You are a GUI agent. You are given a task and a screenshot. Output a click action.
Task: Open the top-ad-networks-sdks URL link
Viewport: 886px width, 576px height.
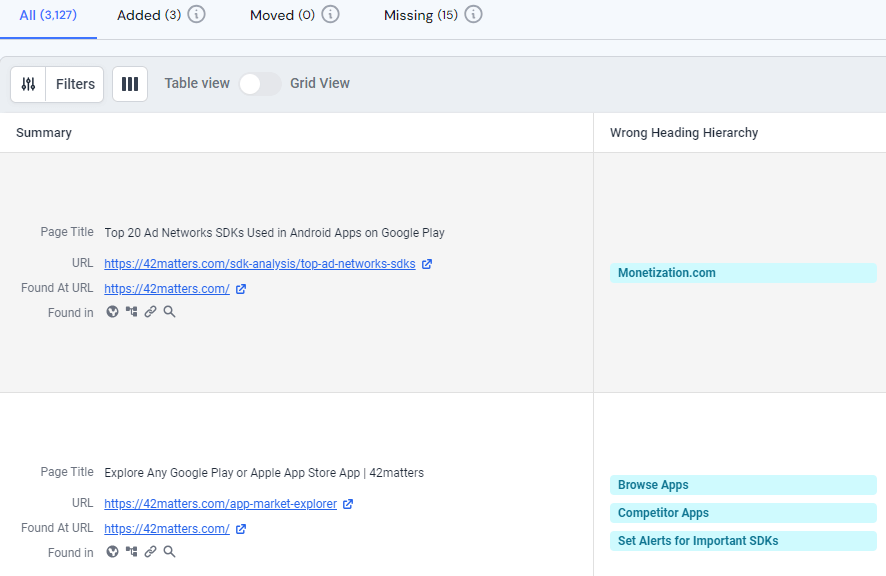[x=259, y=264]
